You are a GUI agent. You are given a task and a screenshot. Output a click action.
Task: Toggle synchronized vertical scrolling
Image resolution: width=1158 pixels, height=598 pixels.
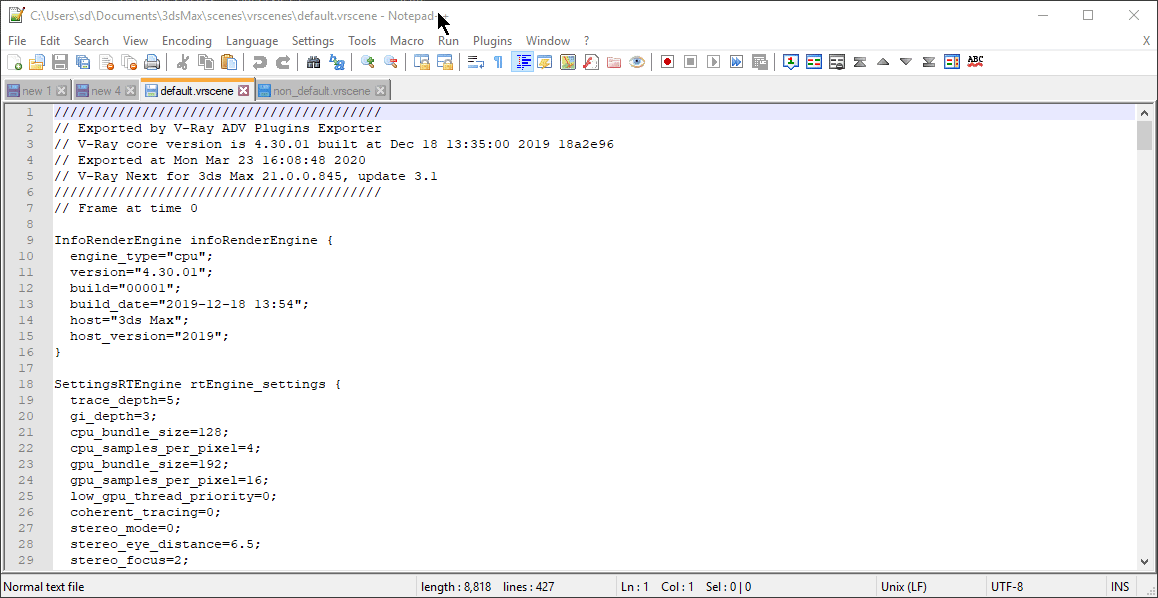click(x=422, y=62)
